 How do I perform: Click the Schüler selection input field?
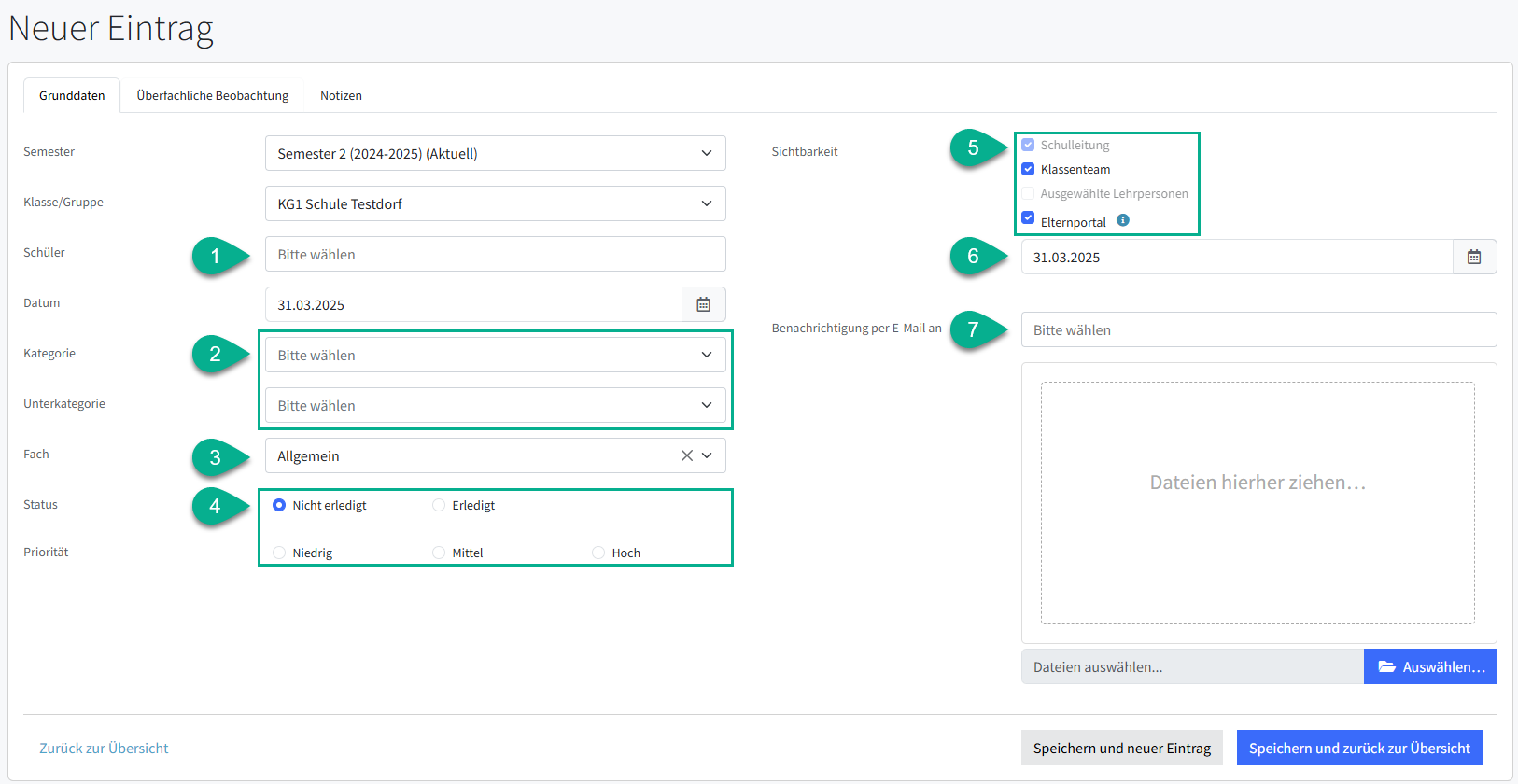point(495,254)
